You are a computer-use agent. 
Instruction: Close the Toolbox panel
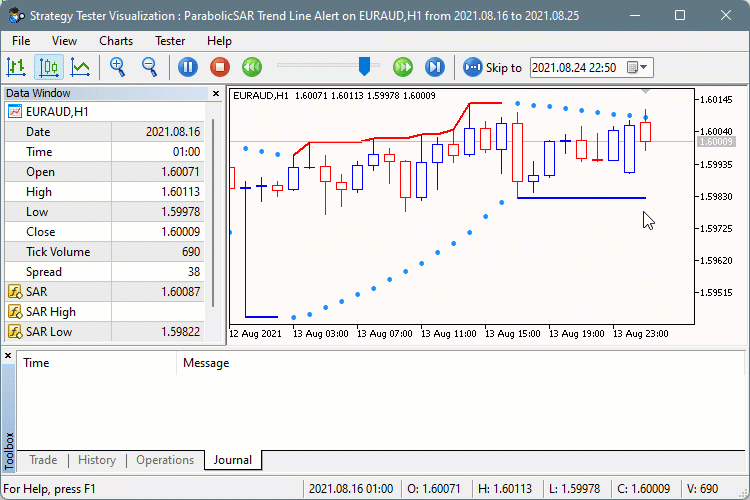[8, 356]
